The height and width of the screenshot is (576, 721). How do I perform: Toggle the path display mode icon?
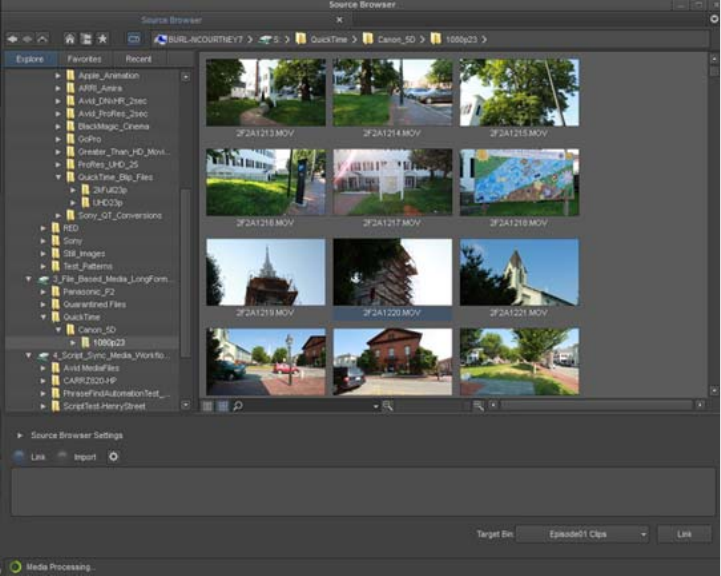134,39
